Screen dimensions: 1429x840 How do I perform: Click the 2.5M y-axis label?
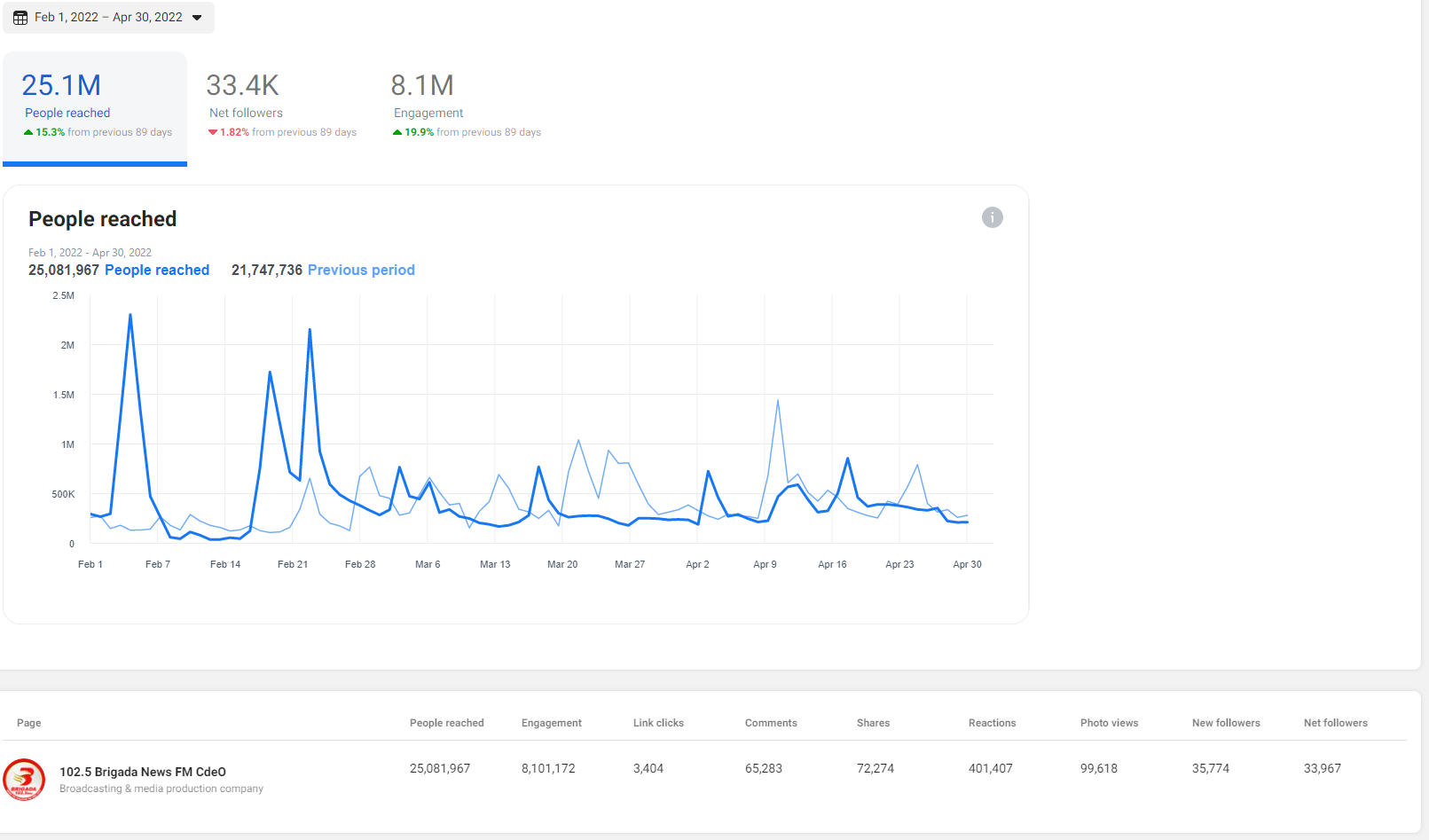pyautogui.click(x=64, y=295)
